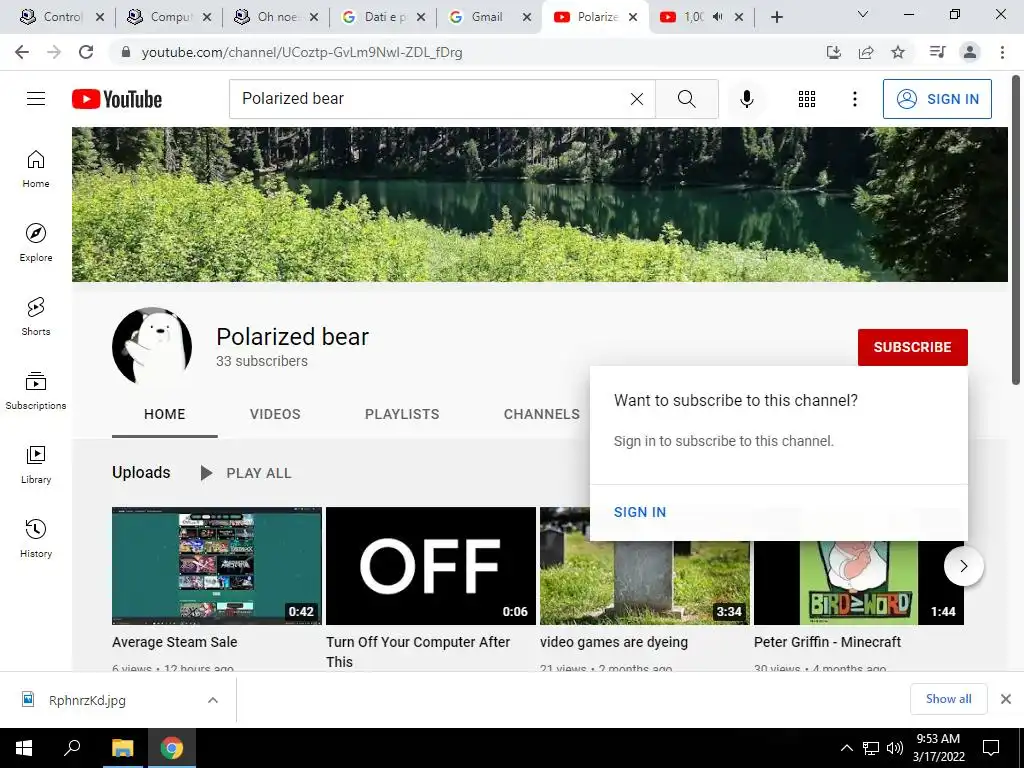The width and height of the screenshot is (1024, 768).
Task: Click the address bar URL
Action: pos(302,52)
